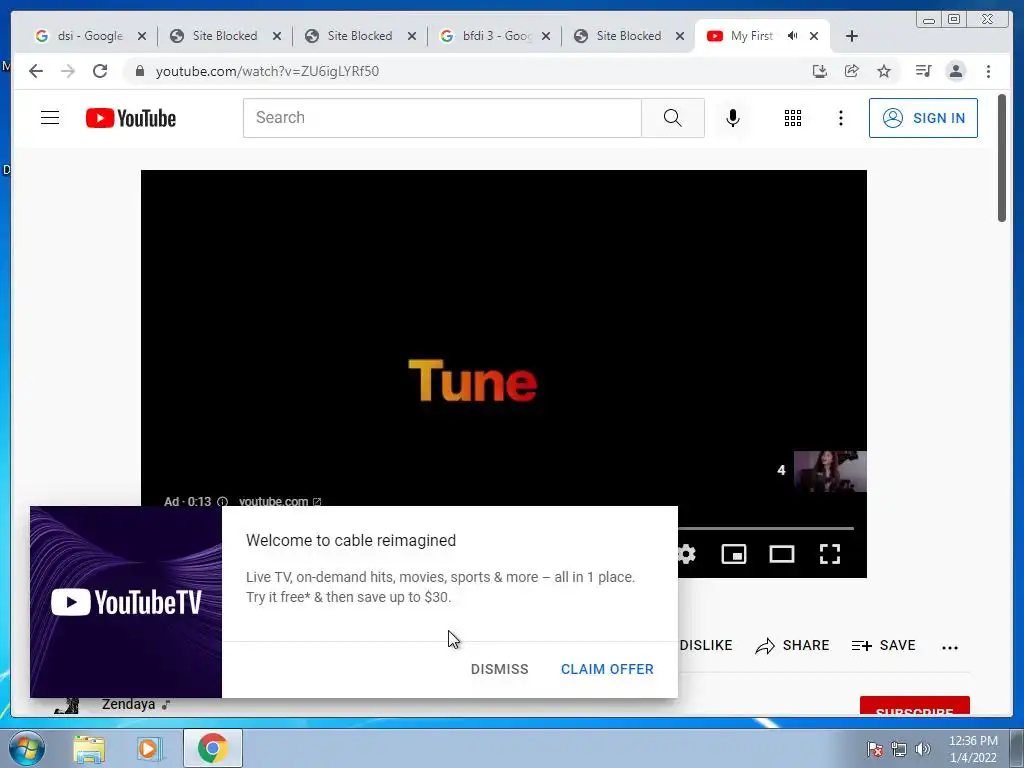
Task: Open the Windows Start menu
Action: coord(26,748)
